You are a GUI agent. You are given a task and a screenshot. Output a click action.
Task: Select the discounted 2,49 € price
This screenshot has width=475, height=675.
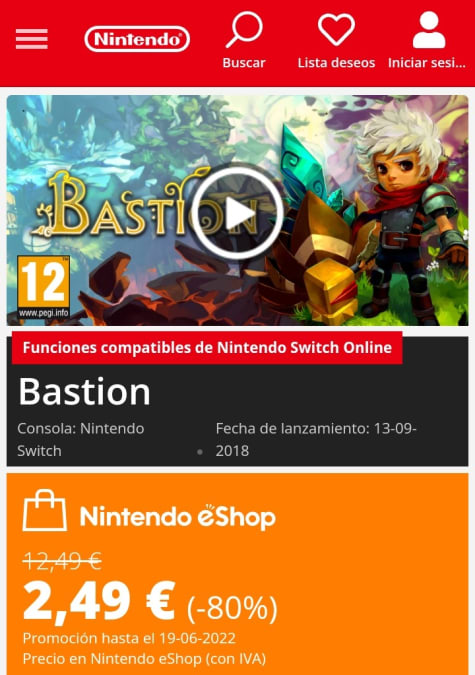[99, 601]
